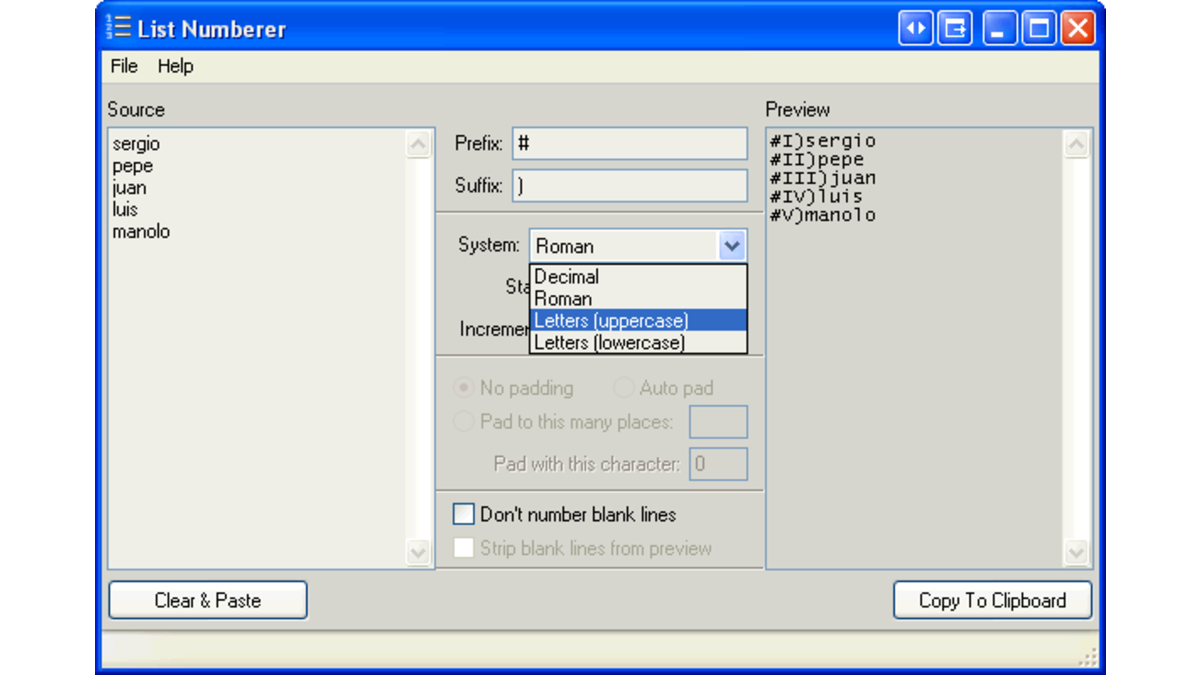Click the Clear & Paste button
Screen dimensions: 1200x675
coord(208,600)
